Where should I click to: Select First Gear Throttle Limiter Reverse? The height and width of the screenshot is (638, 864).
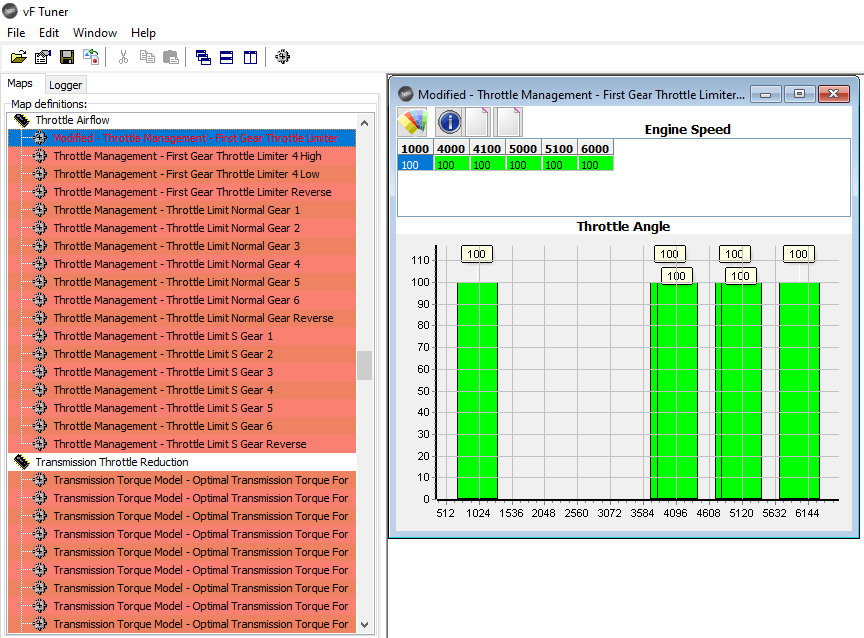[192, 192]
